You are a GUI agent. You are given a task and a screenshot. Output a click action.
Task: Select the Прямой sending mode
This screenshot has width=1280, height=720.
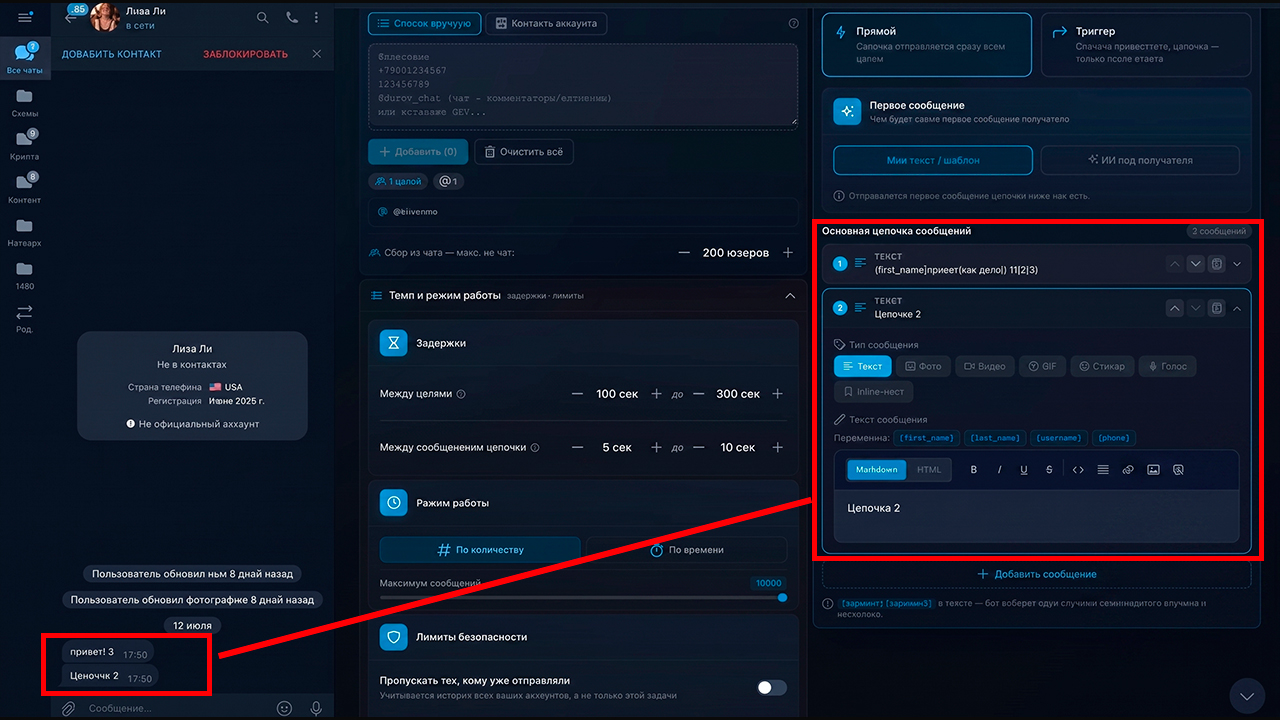[926, 45]
